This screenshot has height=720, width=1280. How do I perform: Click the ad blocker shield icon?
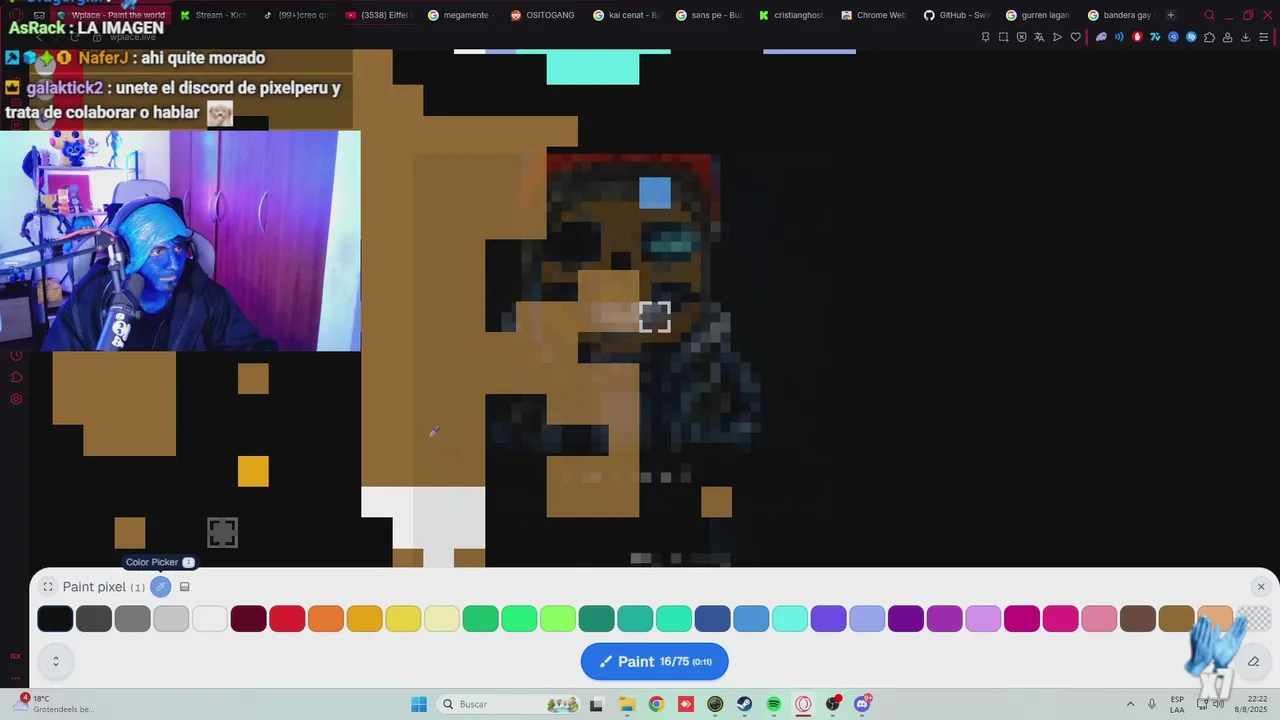pos(1021,37)
